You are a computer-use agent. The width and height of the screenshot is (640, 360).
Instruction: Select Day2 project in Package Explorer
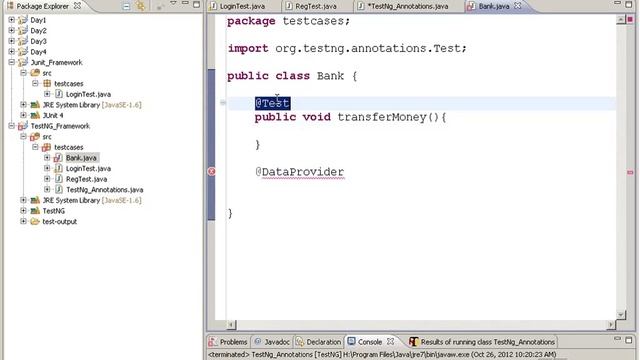38,31
